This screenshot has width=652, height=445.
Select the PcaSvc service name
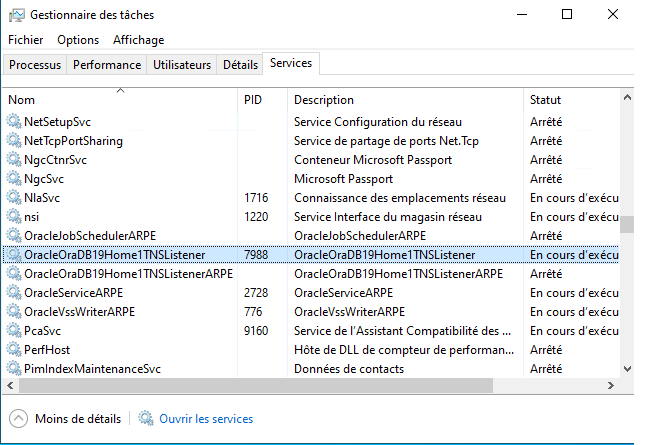click(x=42, y=331)
